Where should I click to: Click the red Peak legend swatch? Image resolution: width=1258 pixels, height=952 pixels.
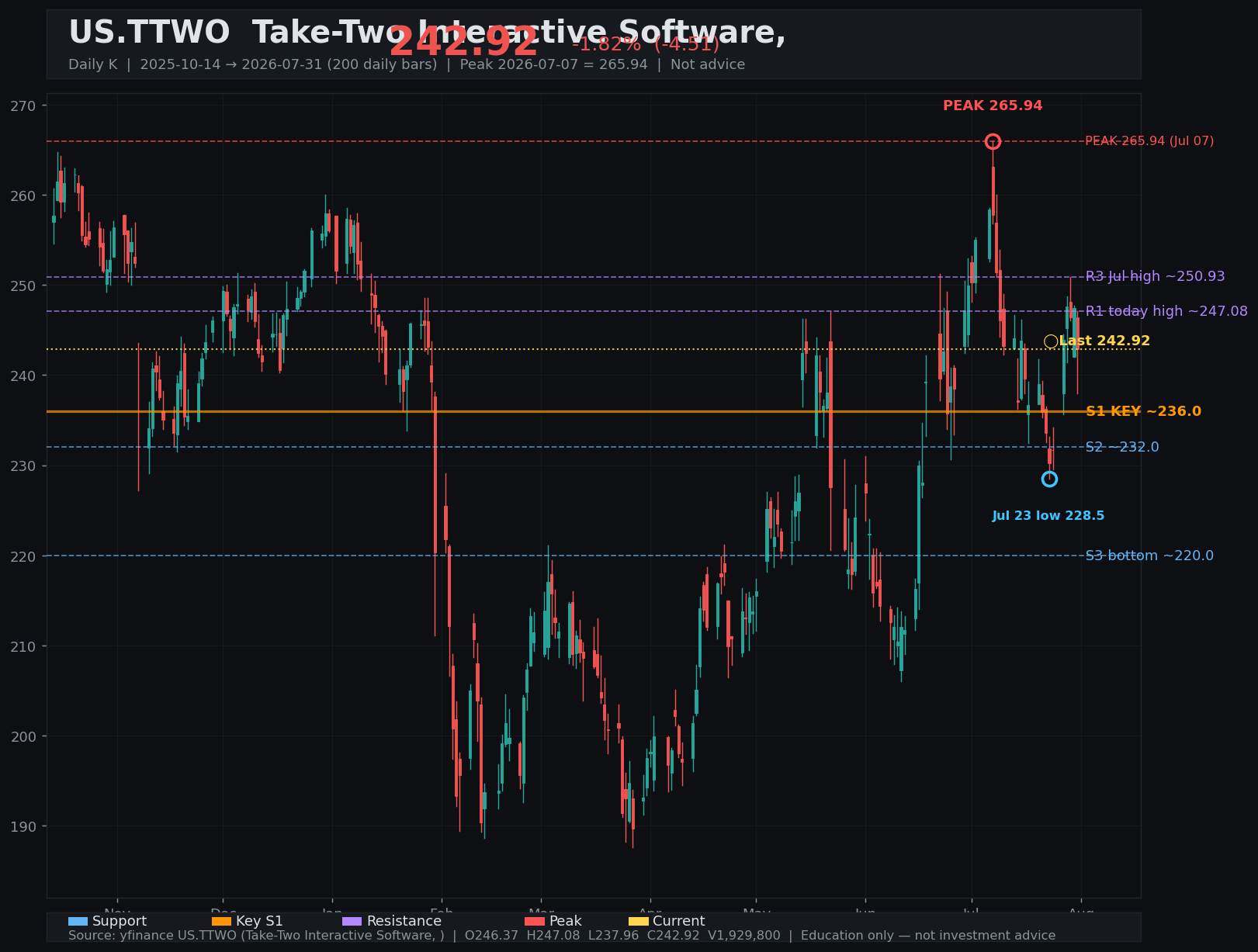[x=535, y=921]
